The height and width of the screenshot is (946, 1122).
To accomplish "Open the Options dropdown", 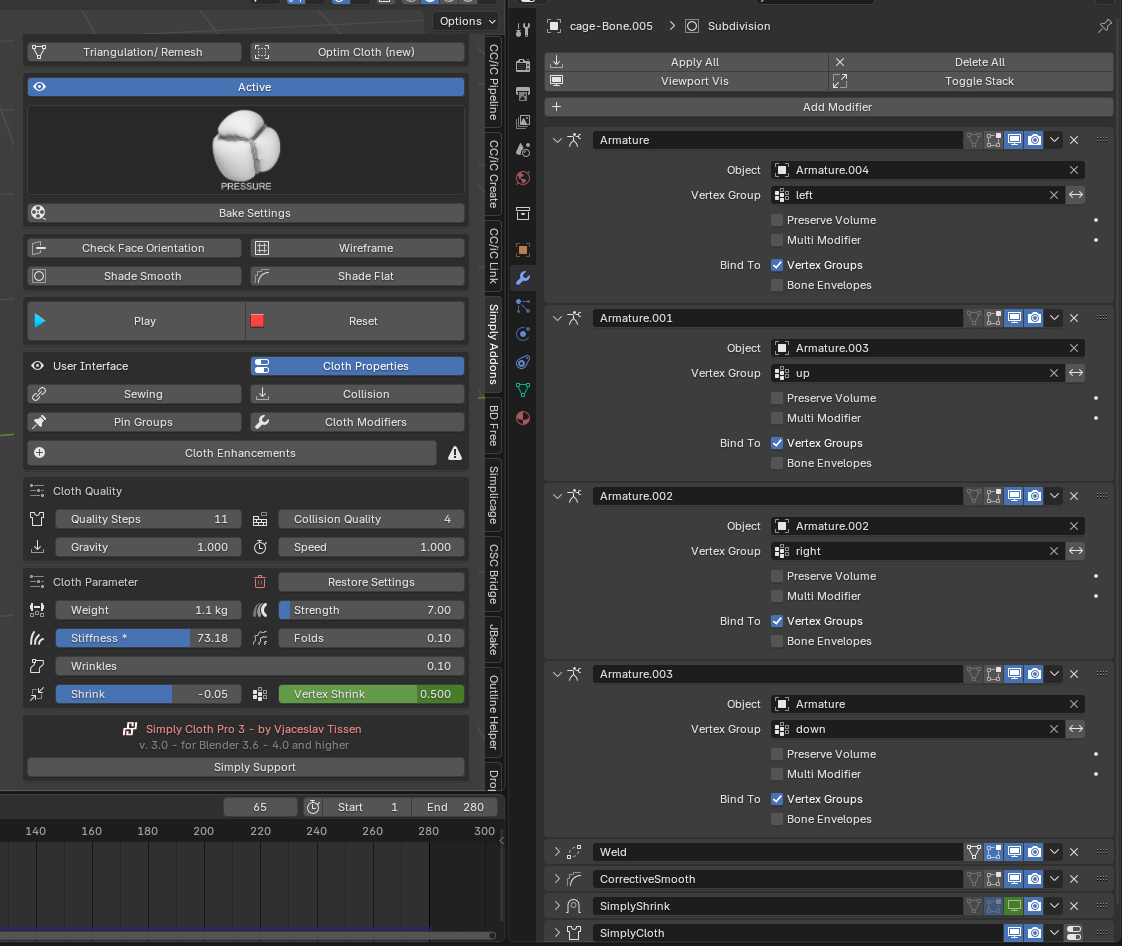I will click(466, 21).
